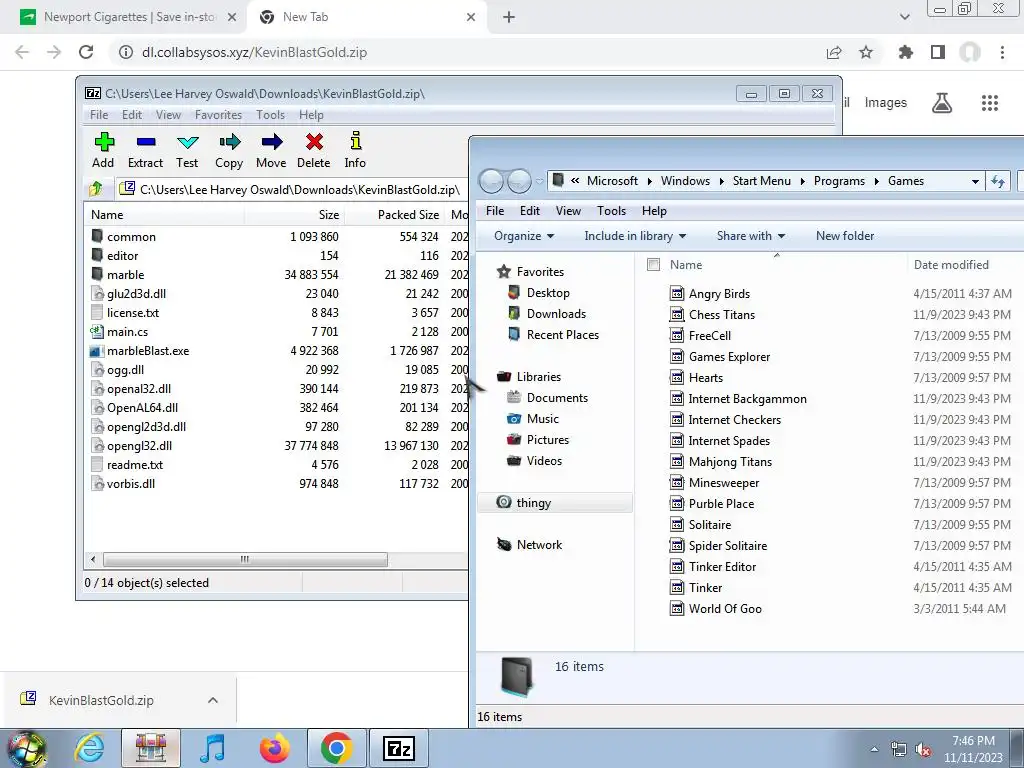Open 7-Zip Favorites menu
This screenshot has height=768, width=1024.
[218, 115]
